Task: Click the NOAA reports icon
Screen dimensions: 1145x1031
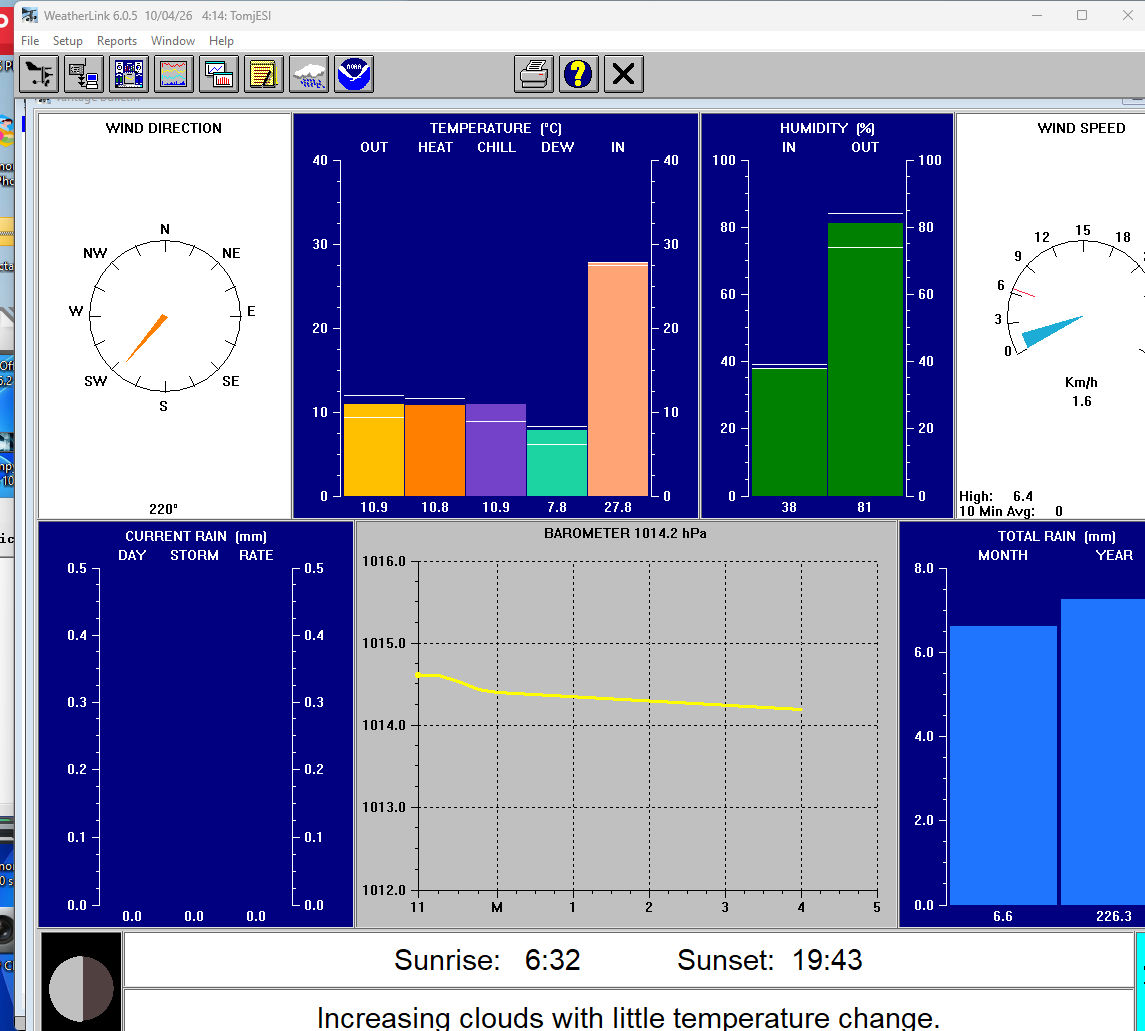Action: click(x=354, y=74)
